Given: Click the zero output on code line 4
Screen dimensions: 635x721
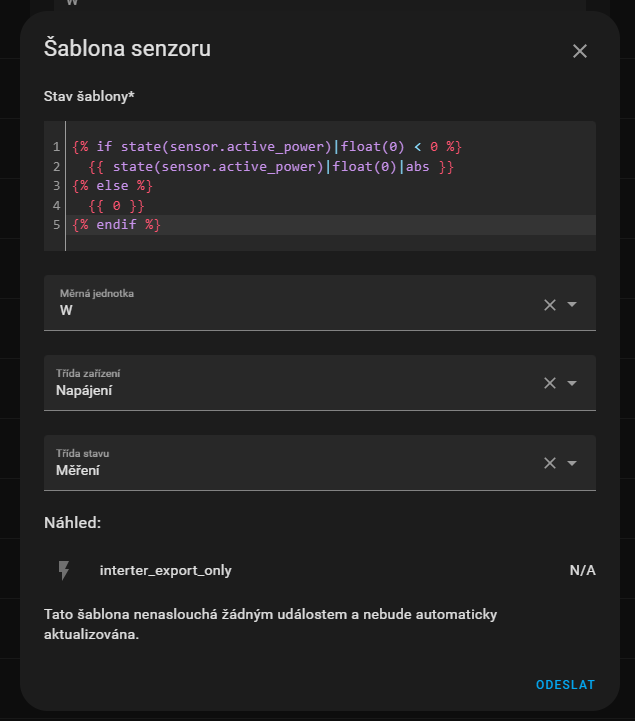Looking at the screenshot, I should [116, 206].
